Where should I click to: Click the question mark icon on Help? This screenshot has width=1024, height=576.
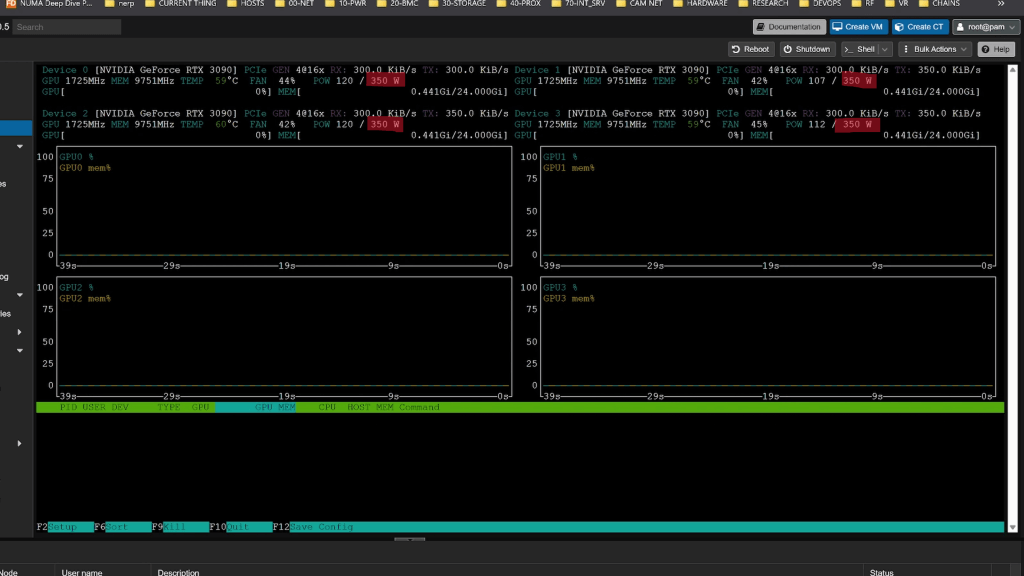tap(986, 48)
